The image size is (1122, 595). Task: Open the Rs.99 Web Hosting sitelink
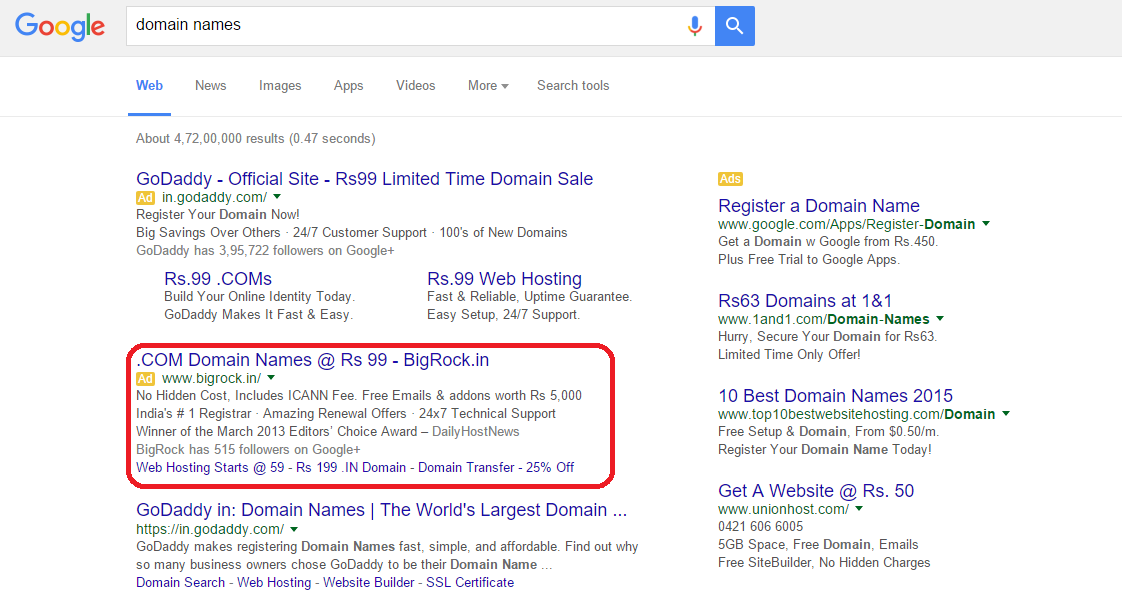click(x=504, y=279)
